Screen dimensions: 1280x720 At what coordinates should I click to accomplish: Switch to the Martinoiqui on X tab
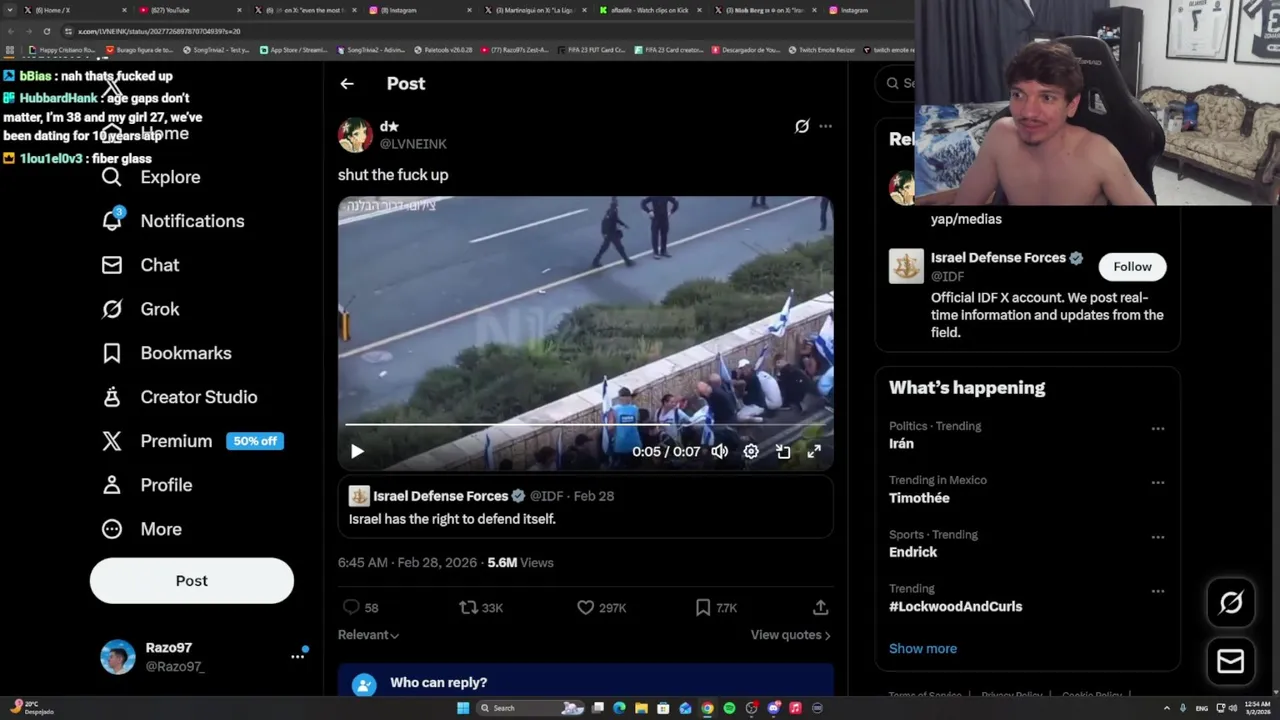pos(533,10)
